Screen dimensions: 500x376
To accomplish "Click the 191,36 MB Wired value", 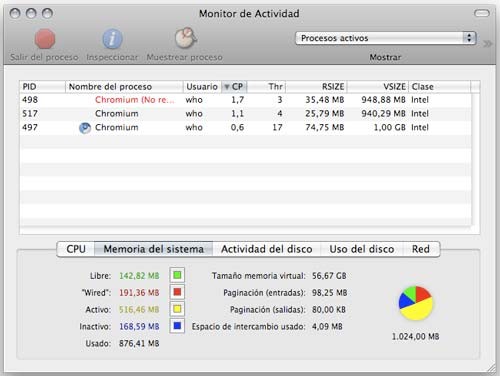I will pyautogui.click(x=139, y=293).
